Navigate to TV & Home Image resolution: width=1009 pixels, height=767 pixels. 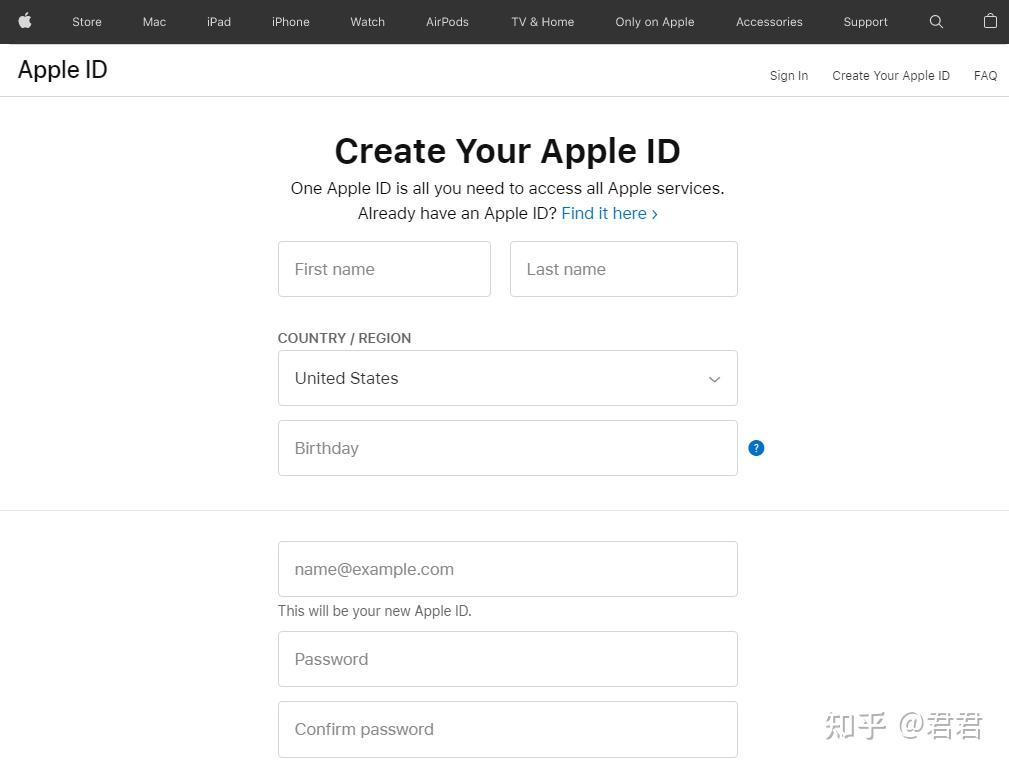pyautogui.click(x=542, y=21)
